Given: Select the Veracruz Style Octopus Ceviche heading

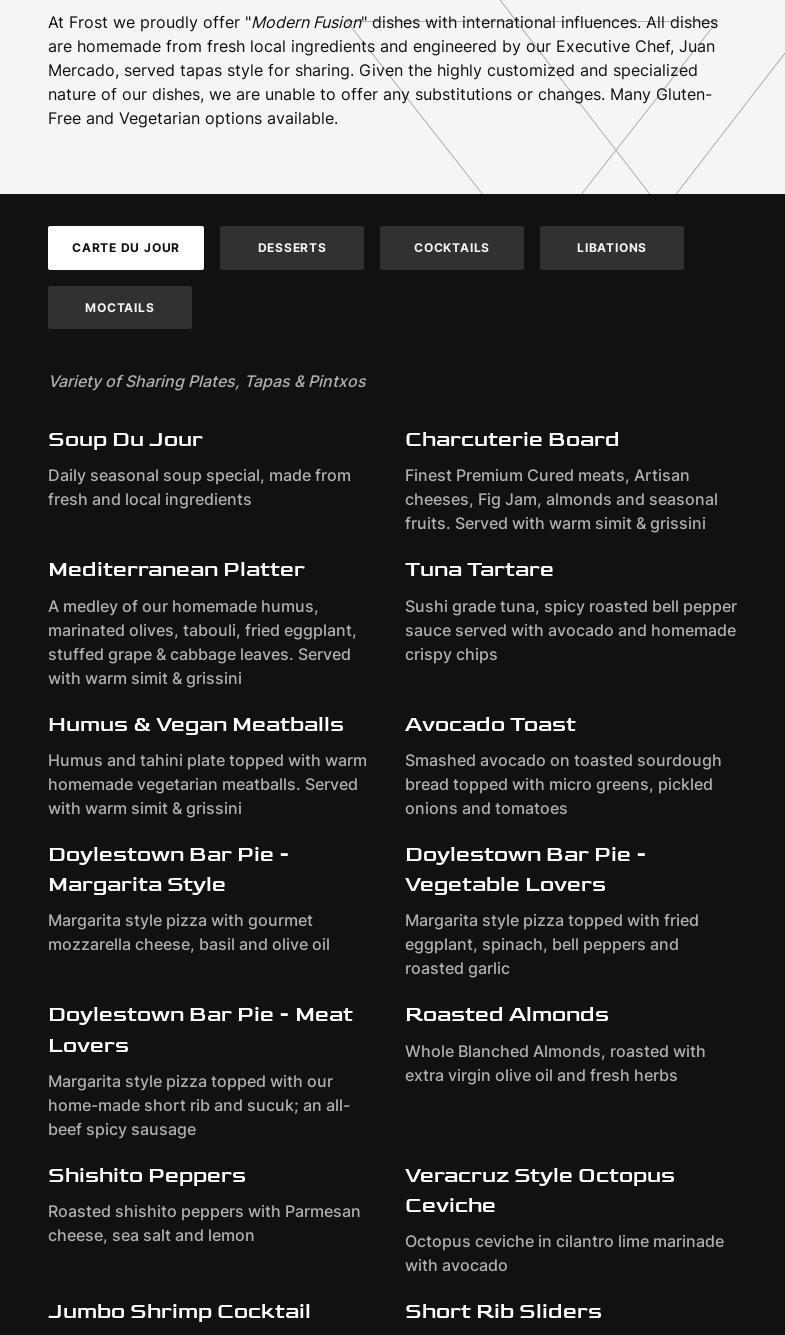Looking at the screenshot, I should (x=540, y=1190).
